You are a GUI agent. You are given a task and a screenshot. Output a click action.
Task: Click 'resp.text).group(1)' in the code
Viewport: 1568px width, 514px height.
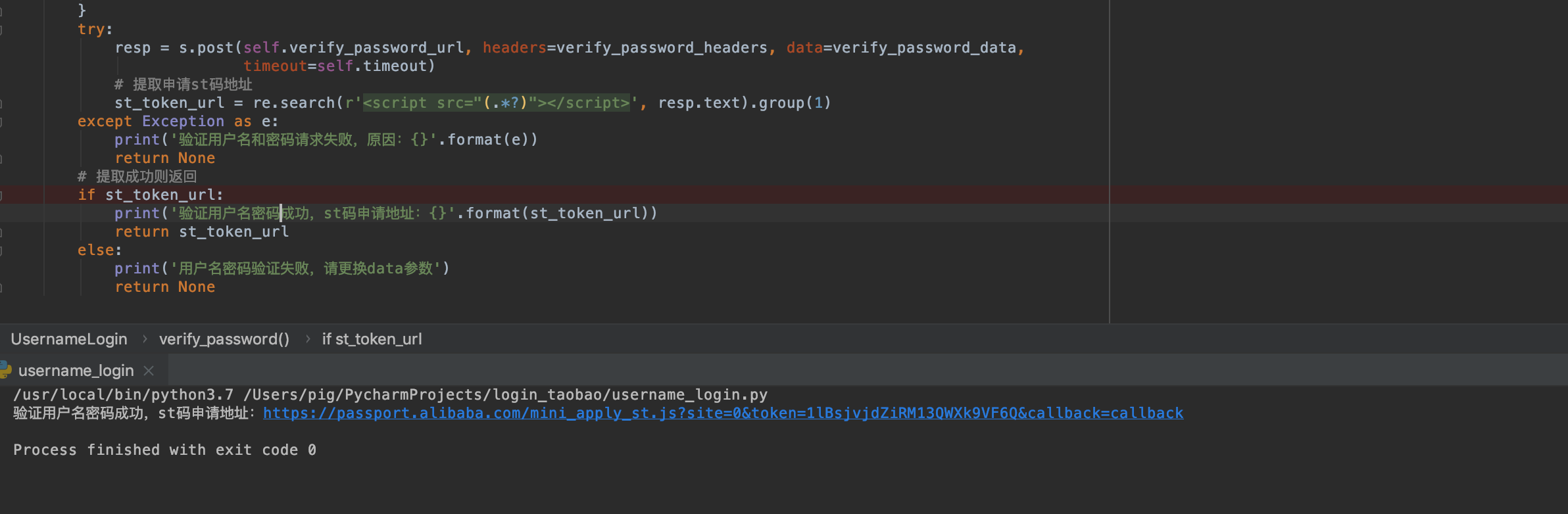[745, 103]
